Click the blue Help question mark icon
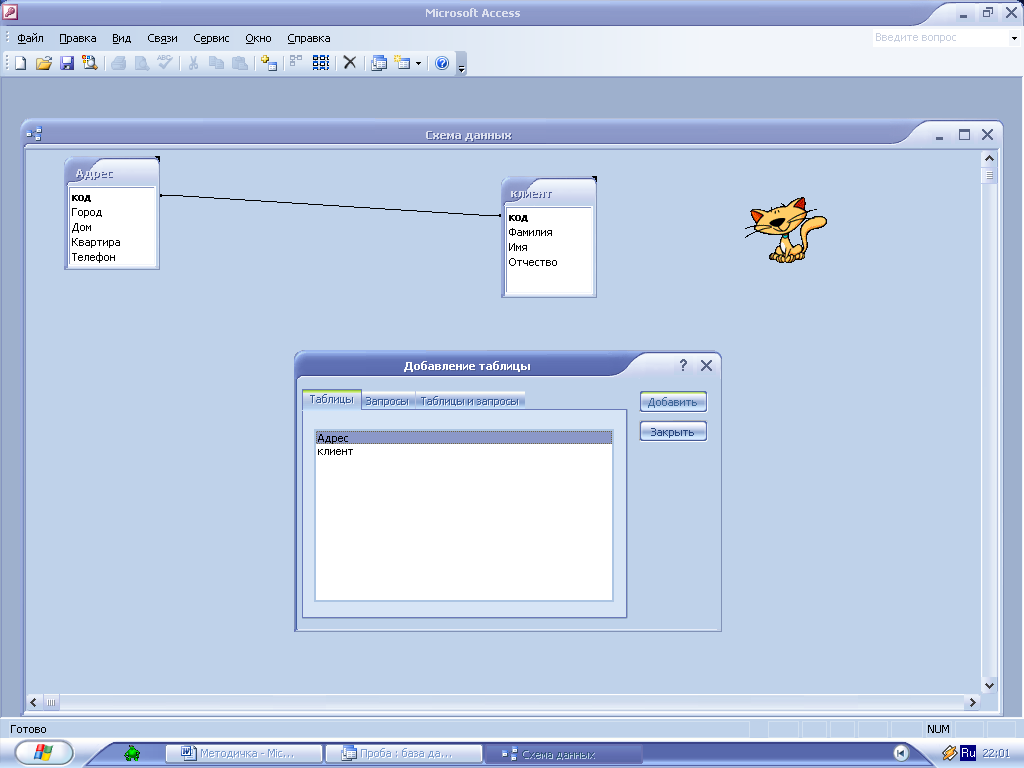1024x768 pixels. click(442, 63)
